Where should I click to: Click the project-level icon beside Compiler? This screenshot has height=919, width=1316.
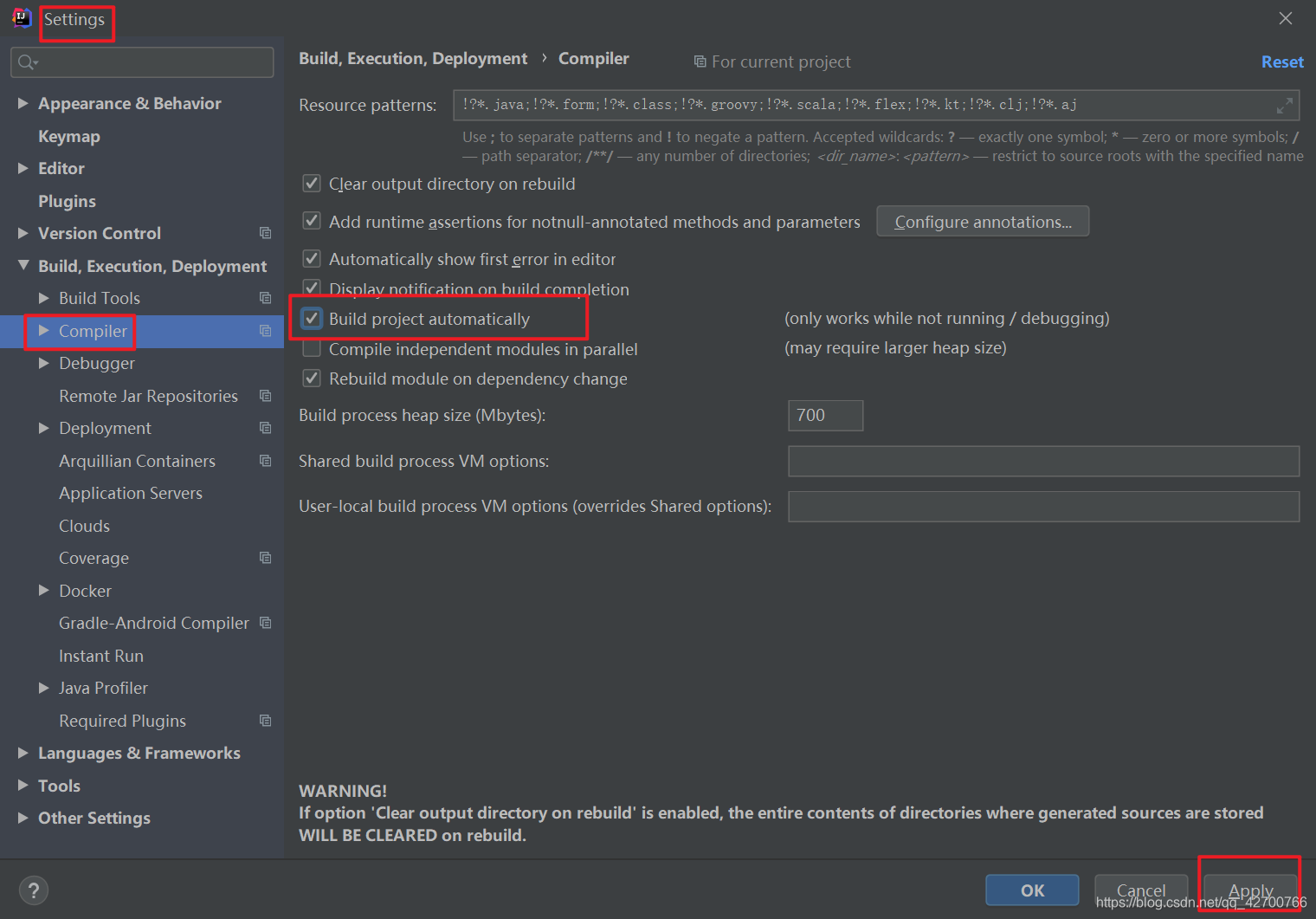[265, 330]
